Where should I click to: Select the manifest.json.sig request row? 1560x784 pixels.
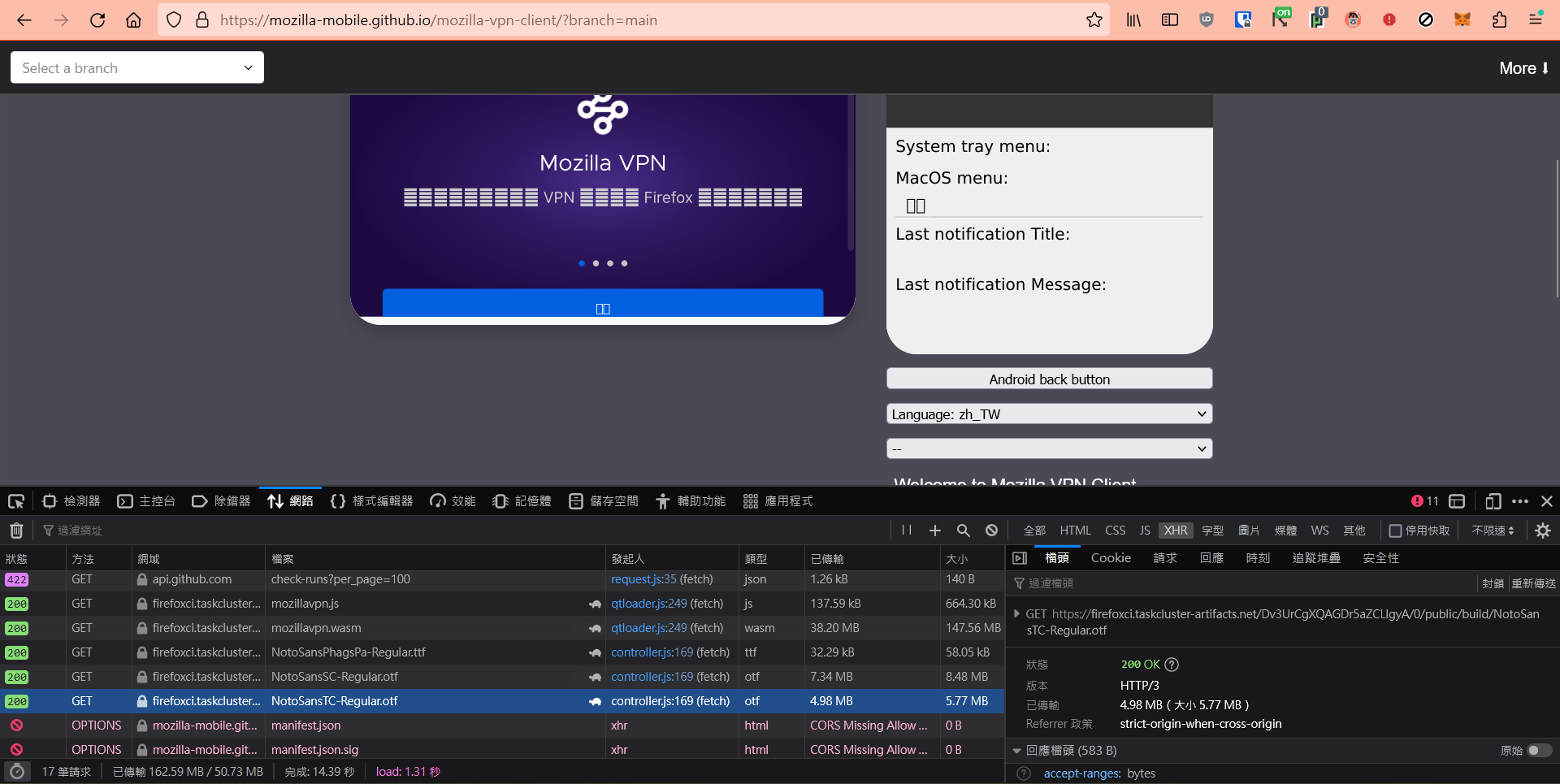(502, 750)
